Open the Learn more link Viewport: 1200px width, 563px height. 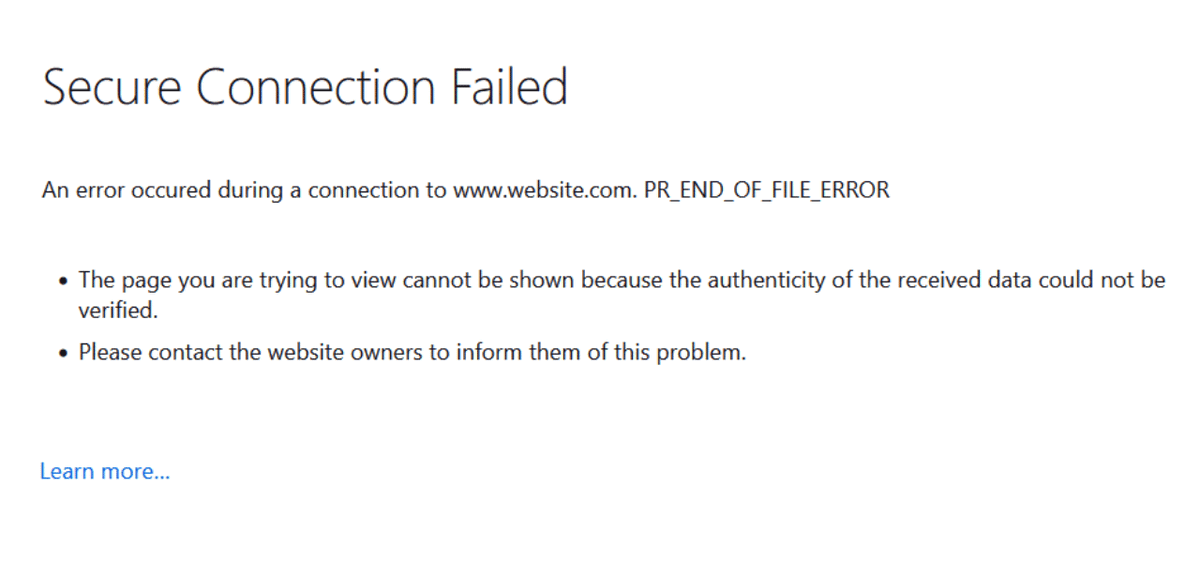(105, 471)
